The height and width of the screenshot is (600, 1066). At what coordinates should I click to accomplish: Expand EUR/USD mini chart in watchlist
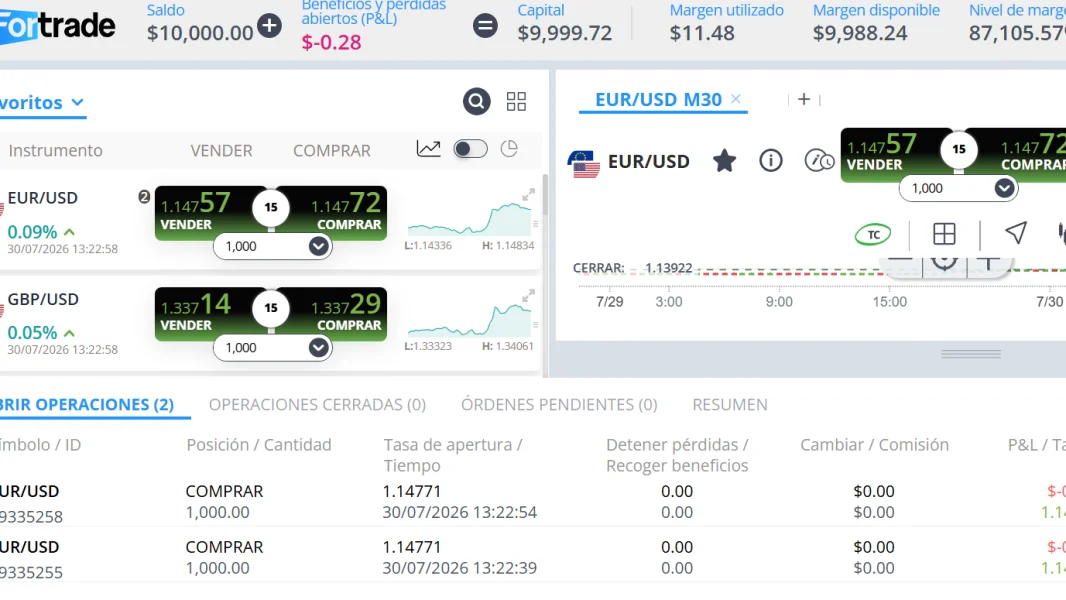pyautogui.click(x=528, y=196)
